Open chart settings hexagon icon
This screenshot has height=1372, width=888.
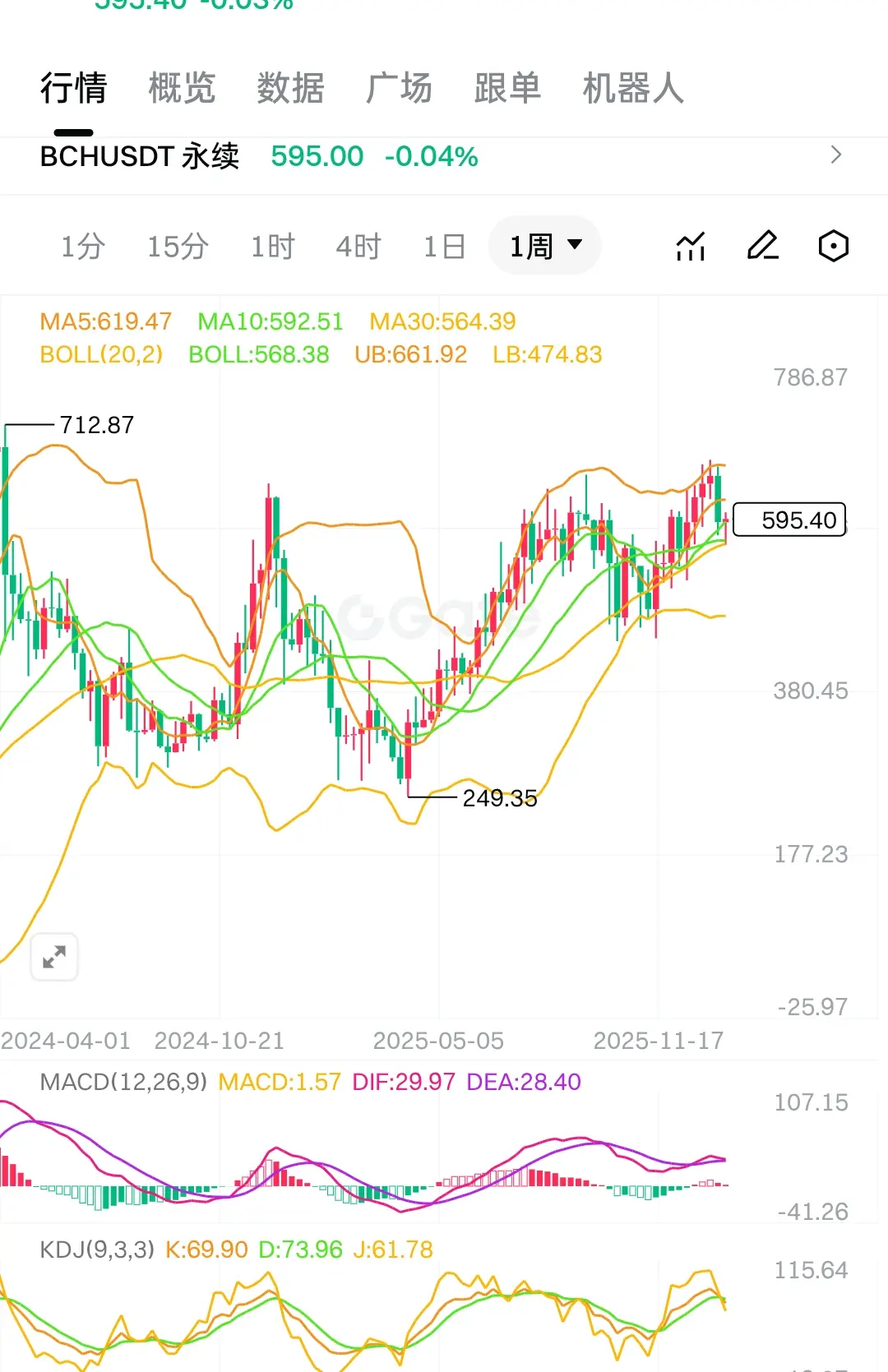(834, 246)
